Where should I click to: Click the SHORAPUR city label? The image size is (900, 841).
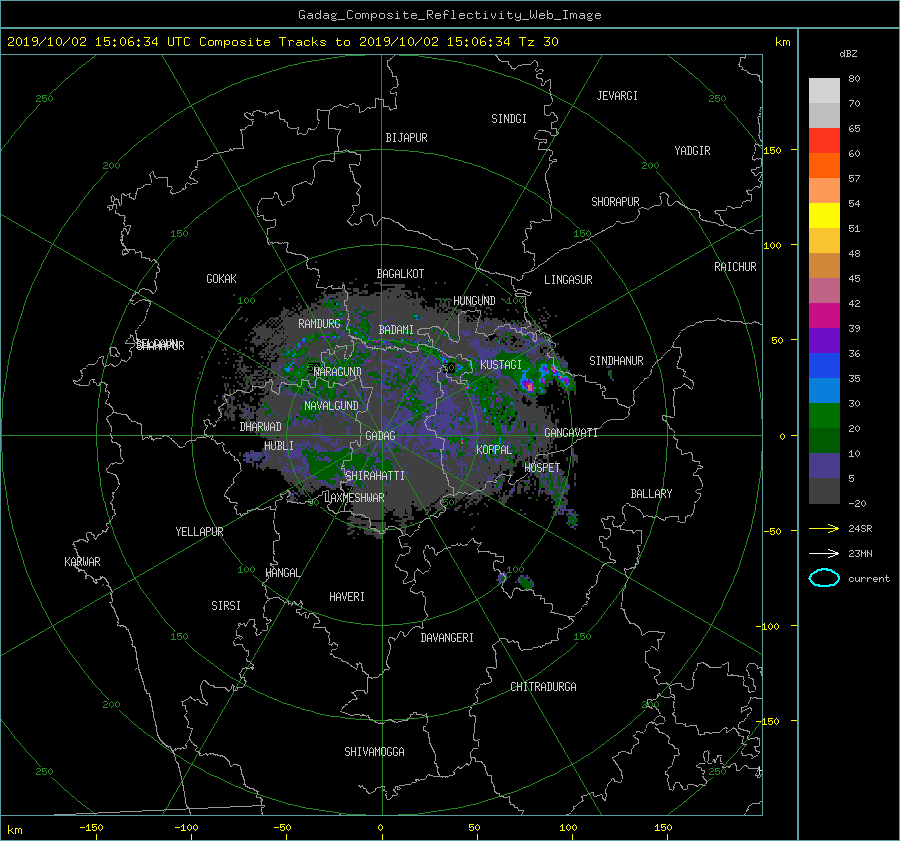[x=615, y=202]
